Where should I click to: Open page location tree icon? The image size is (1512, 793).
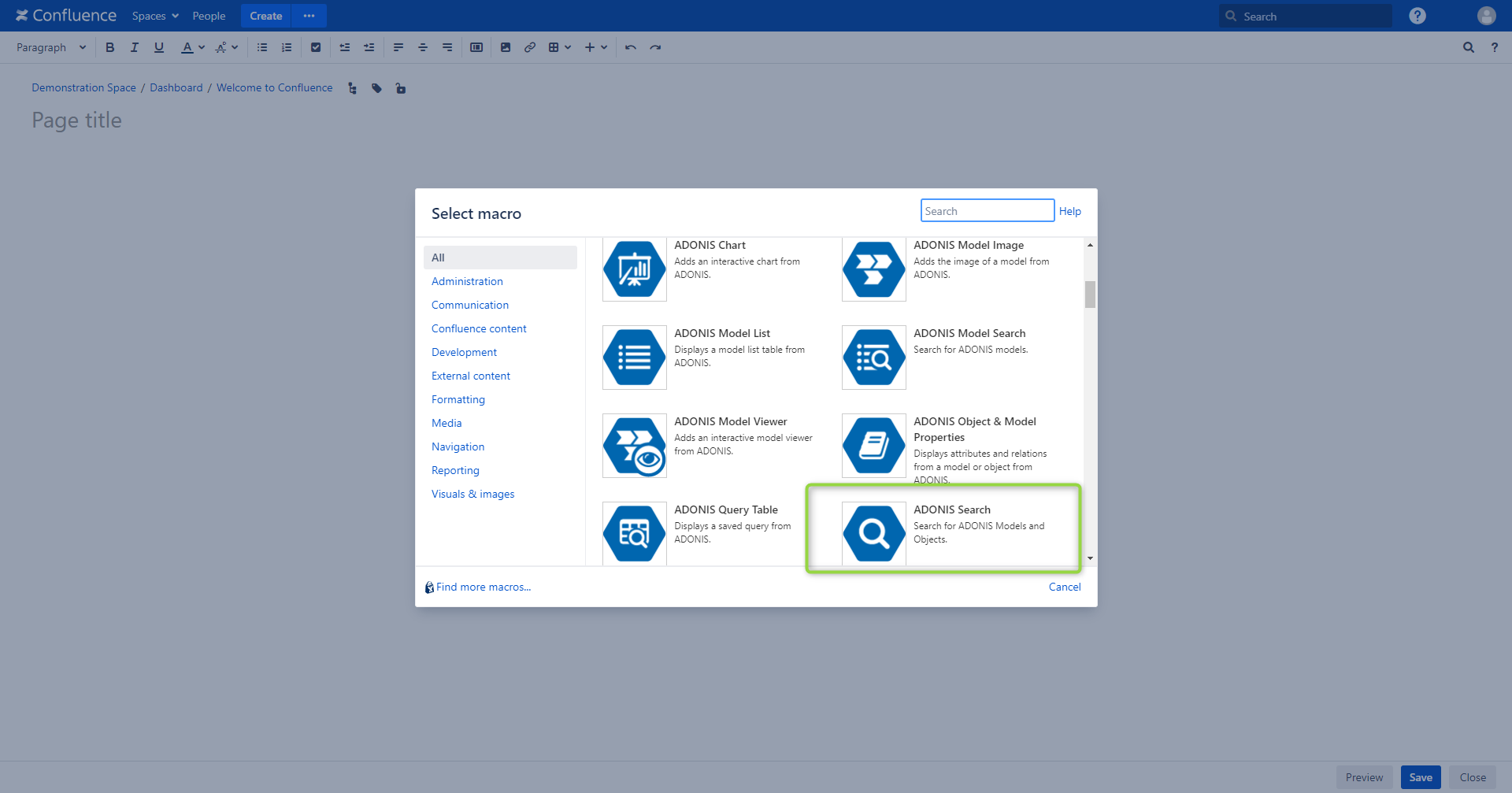click(x=352, y=88)
